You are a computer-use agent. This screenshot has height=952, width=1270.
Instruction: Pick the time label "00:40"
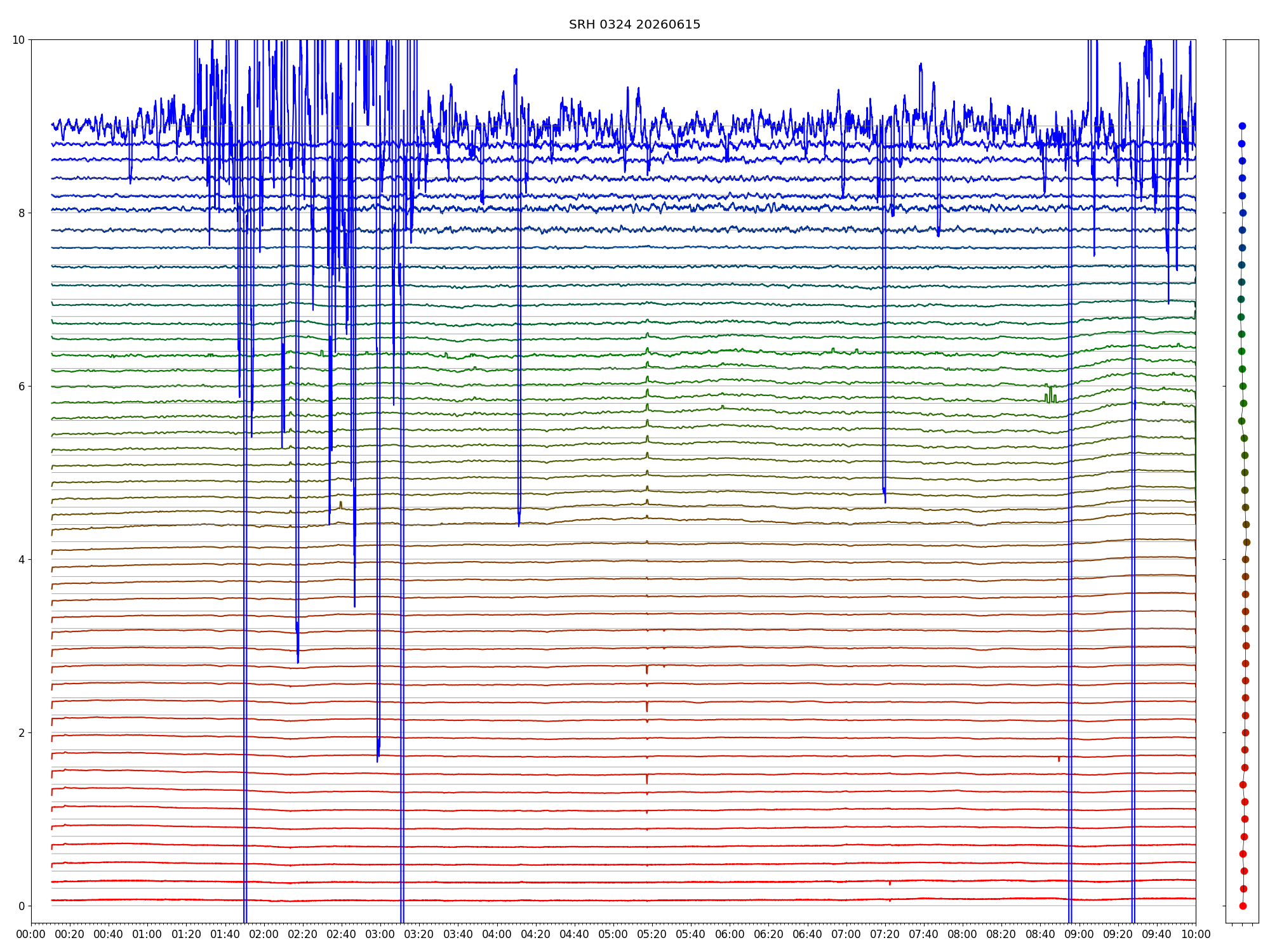tap(109, 935)
